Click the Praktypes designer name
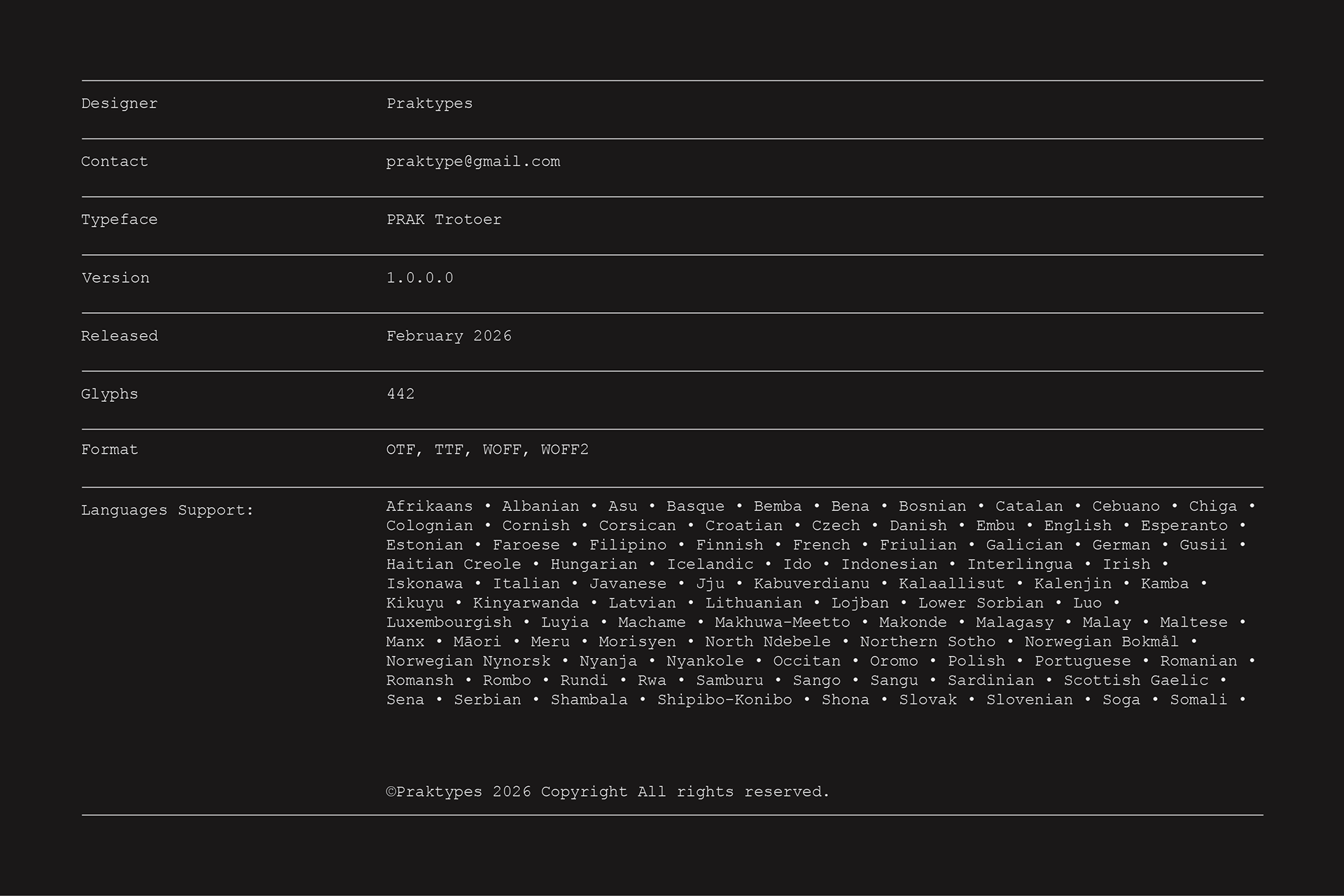This screenshot has width=1344, height=896. click(x=429, y=104)
